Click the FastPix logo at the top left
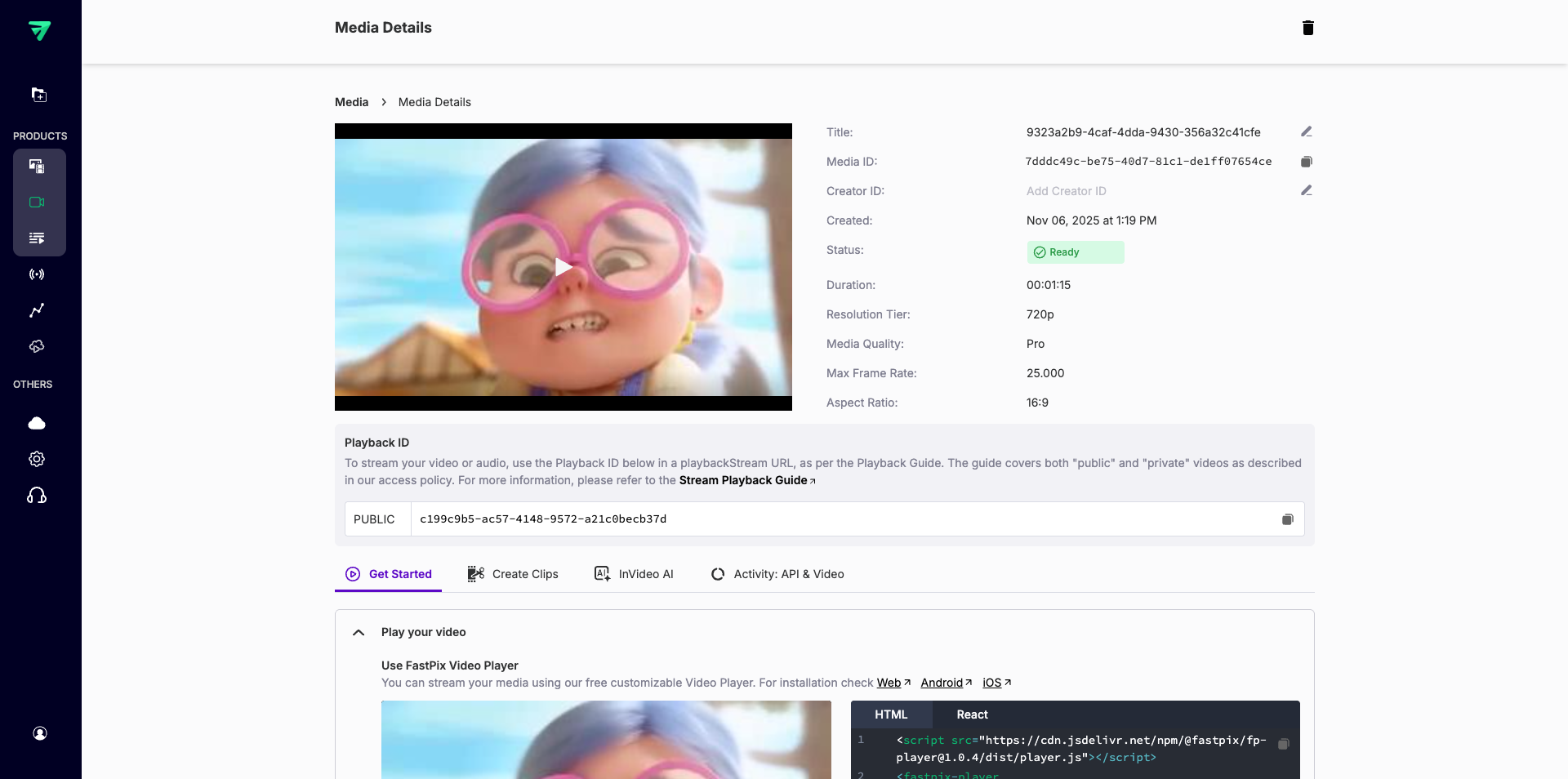Viewport: 1568px width, 779px height. pyautogui.click(x=41, y=31)
